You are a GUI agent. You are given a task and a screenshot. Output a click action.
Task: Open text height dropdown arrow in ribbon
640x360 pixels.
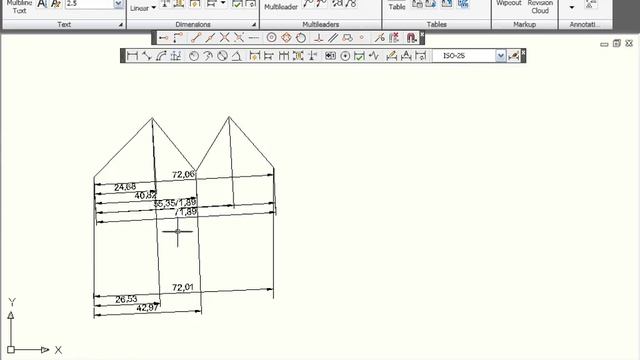(x=118, y=4)
